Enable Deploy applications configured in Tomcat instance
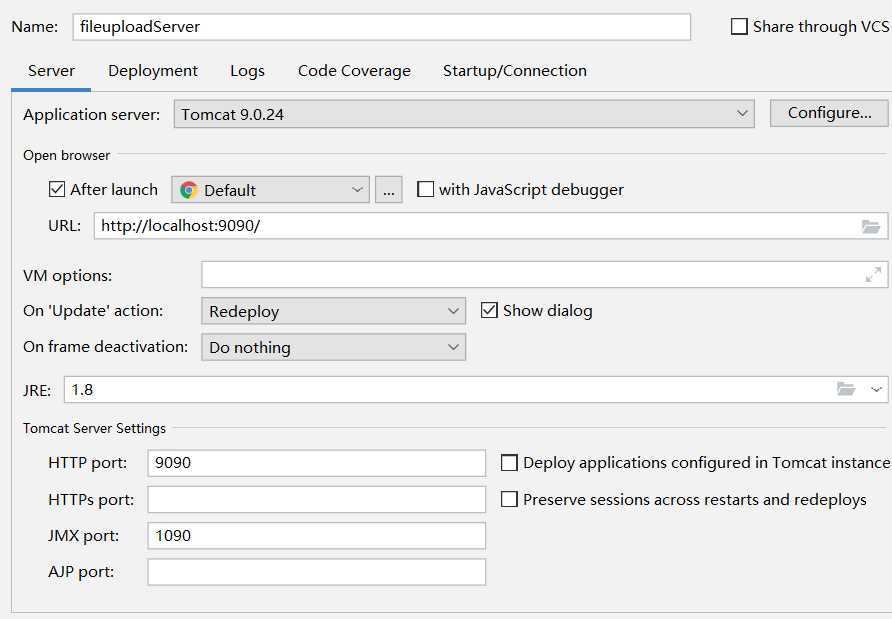 tap(509, 463)
